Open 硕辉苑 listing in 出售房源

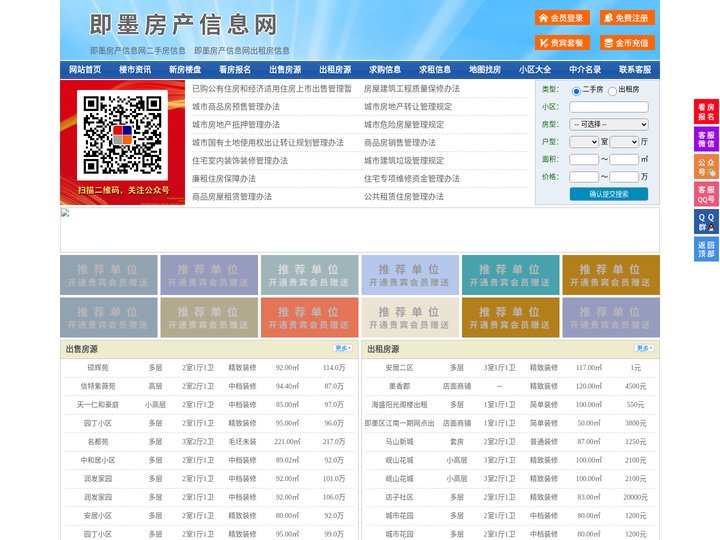coord(98,368)
